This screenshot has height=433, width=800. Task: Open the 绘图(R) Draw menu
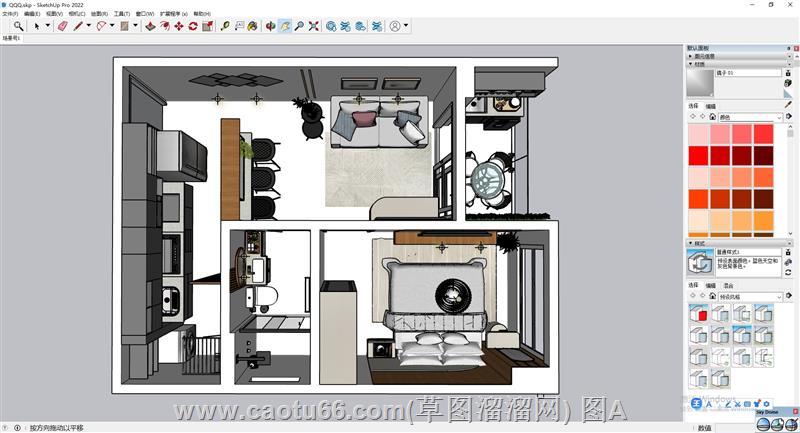point(99,14)
